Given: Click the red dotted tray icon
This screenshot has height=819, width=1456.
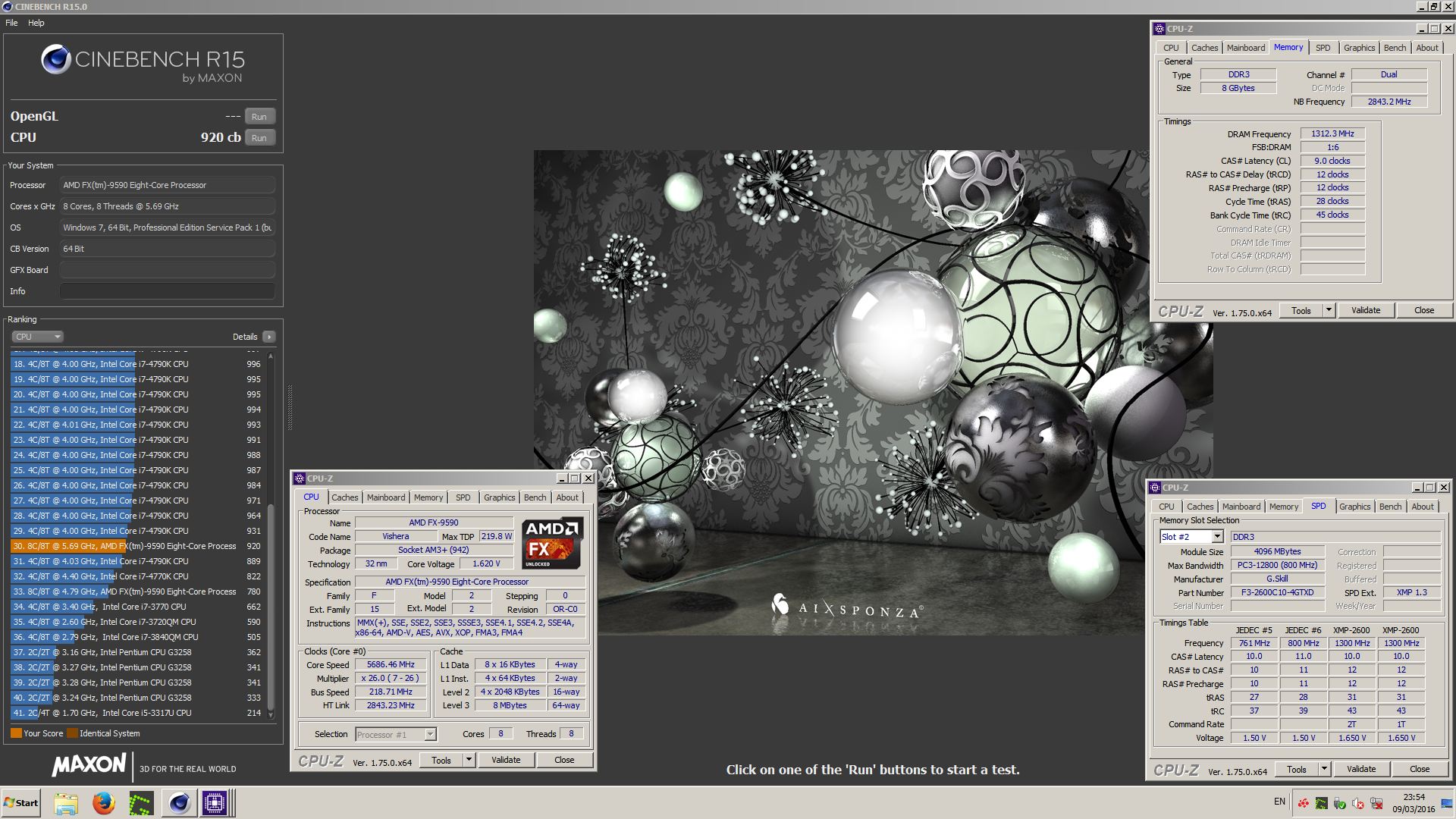Looking at the screenshot, I should click(x=1304, y=803).
